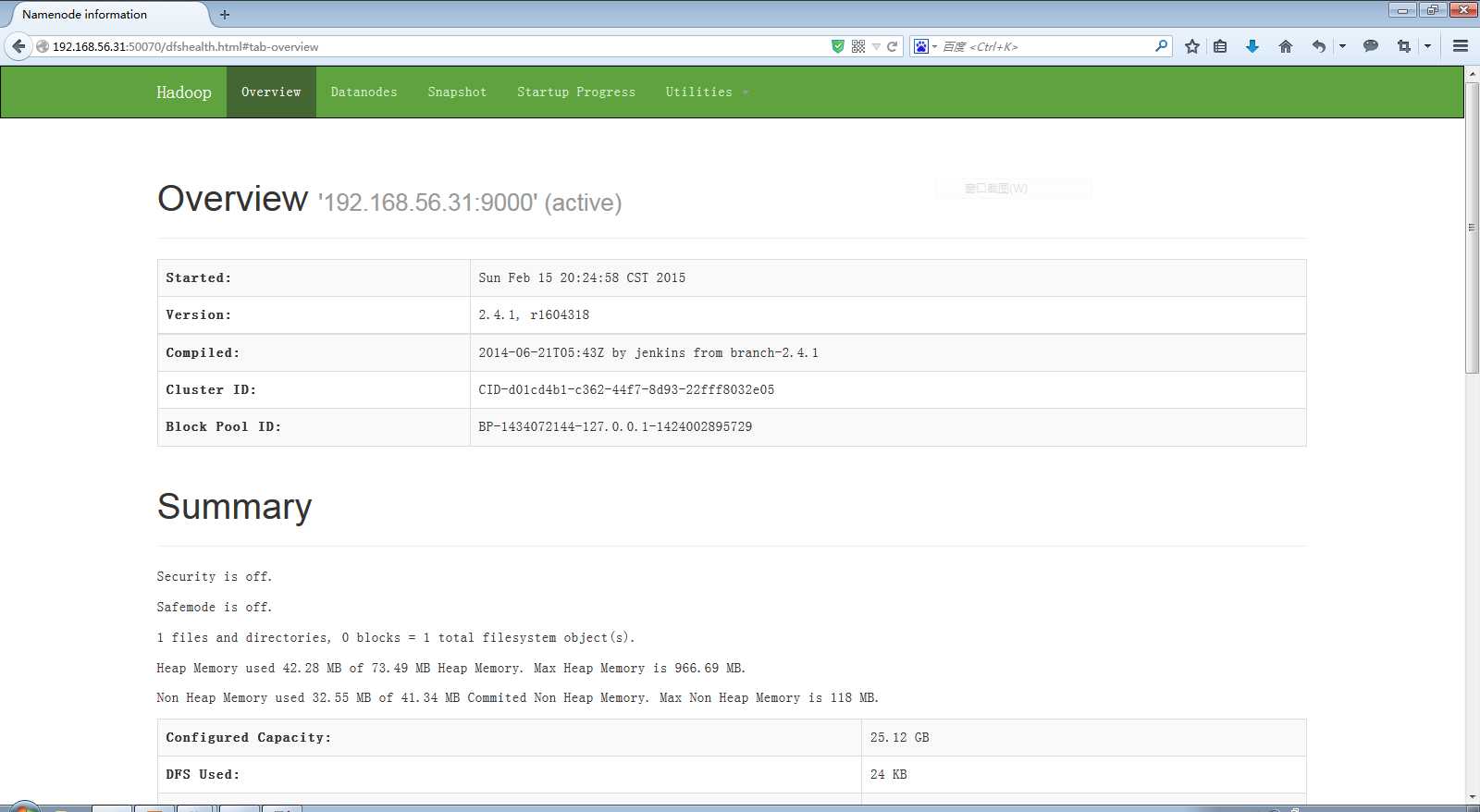Click the 'Version:' row label
This screenshot has height=812, width=1480.
tap(199, 314)
